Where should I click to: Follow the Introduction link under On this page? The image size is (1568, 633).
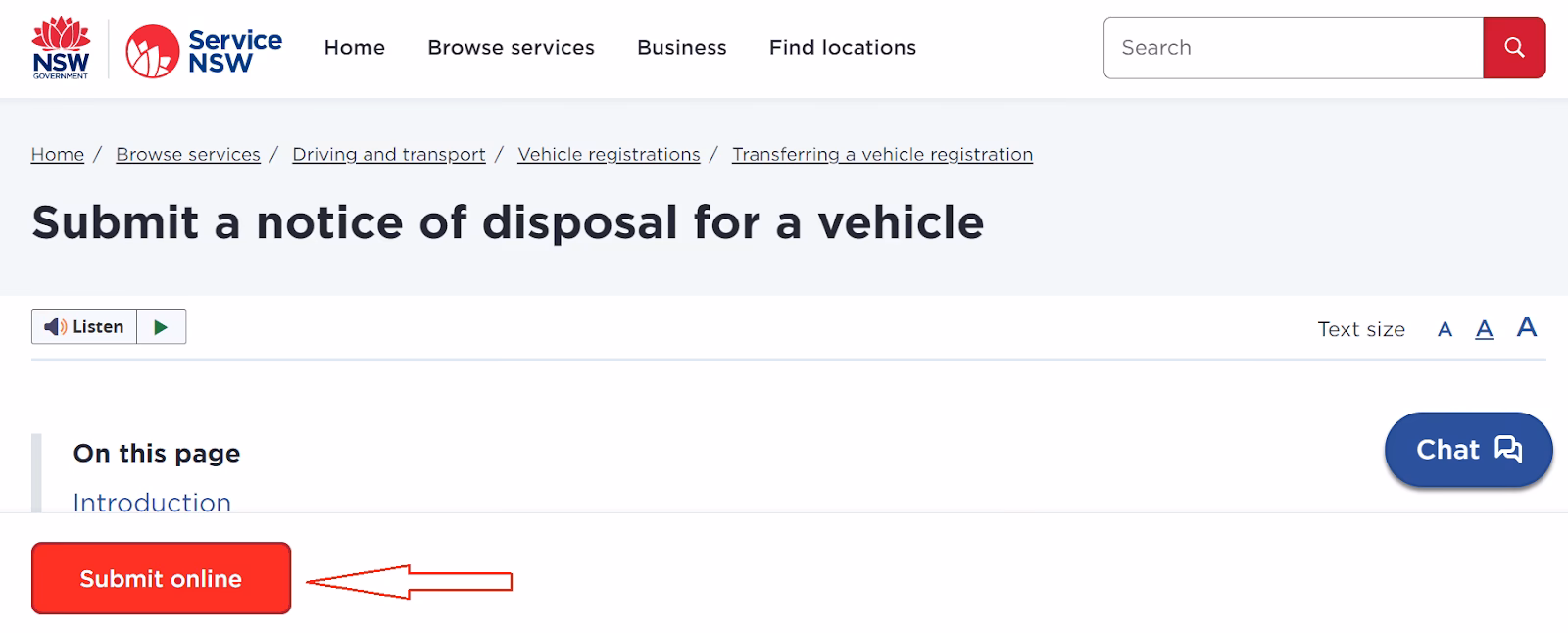point(152,502)
